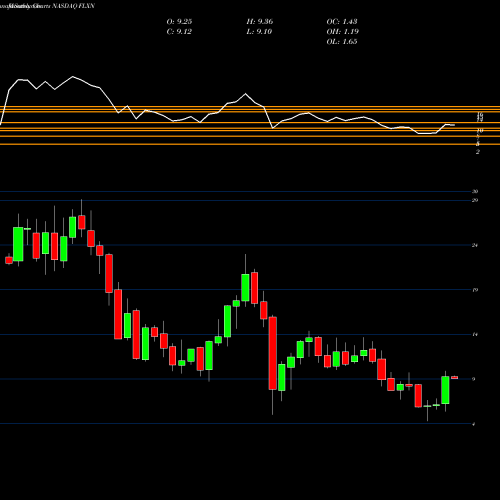Click the '2' label on upper indicator axis
Screen dimensions: 500x500
pos(478,152)
